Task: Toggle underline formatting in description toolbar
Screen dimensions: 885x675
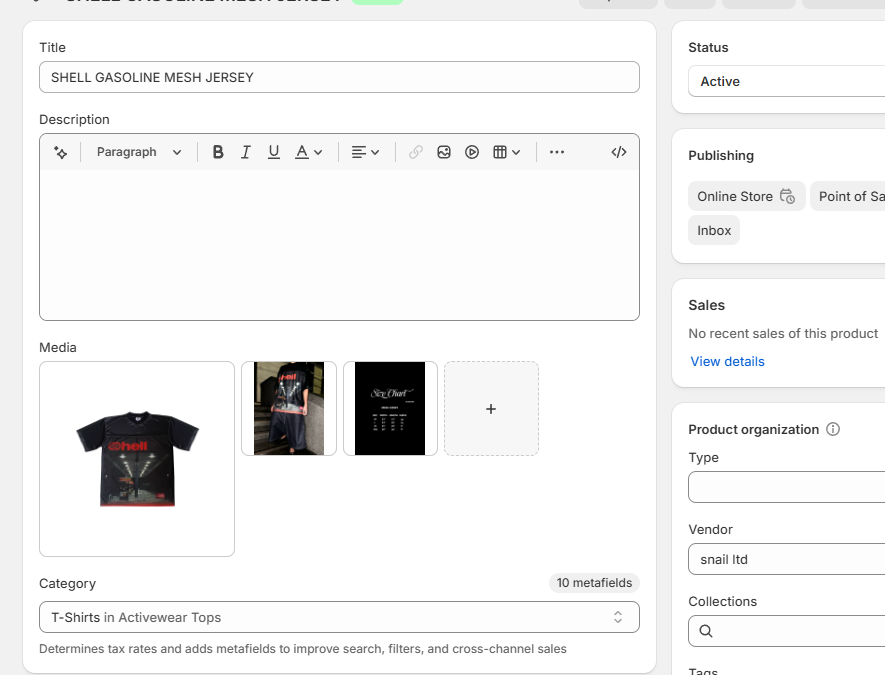Action: 274,152
